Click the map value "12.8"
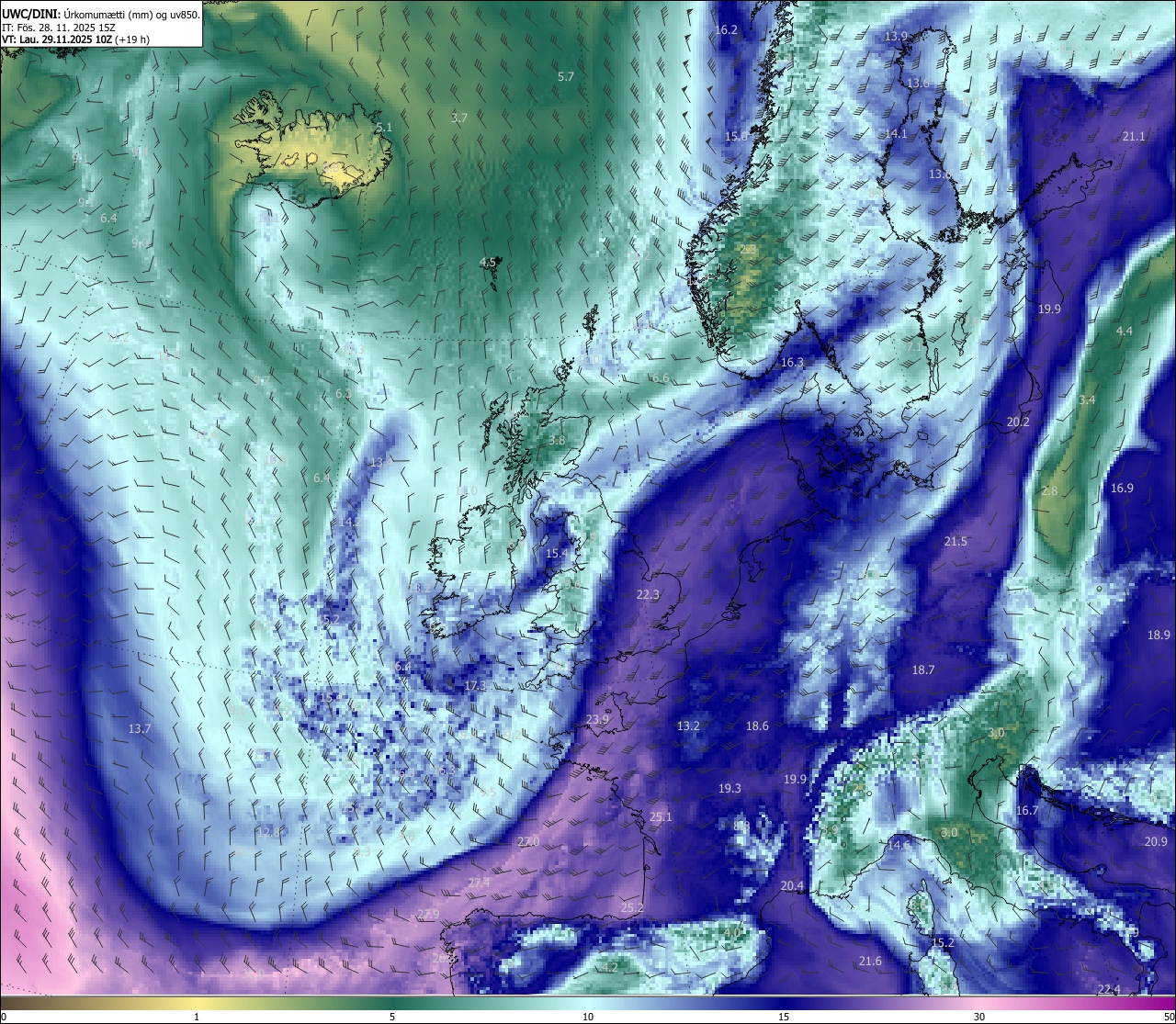This screenshot has height=1024, width=1176. coord(268,832)
